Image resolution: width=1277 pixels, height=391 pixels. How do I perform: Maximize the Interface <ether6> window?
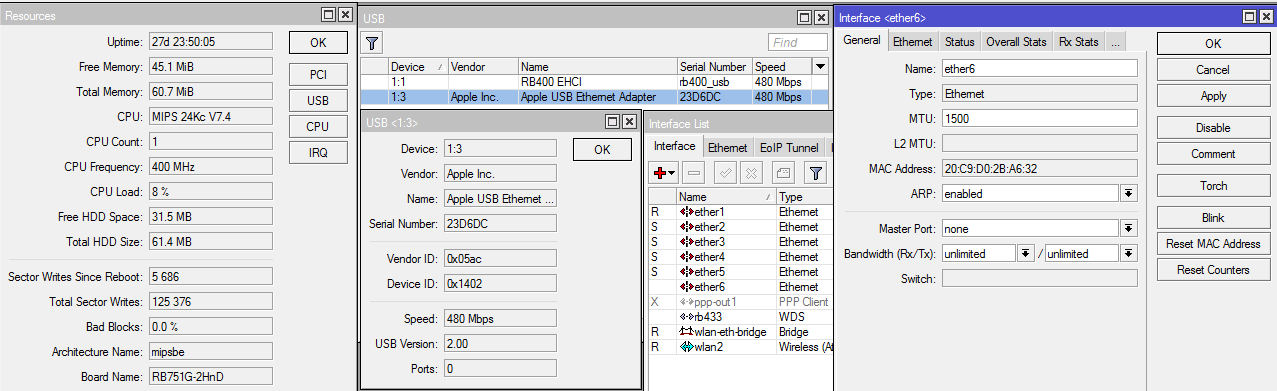tap(1250, 17)
